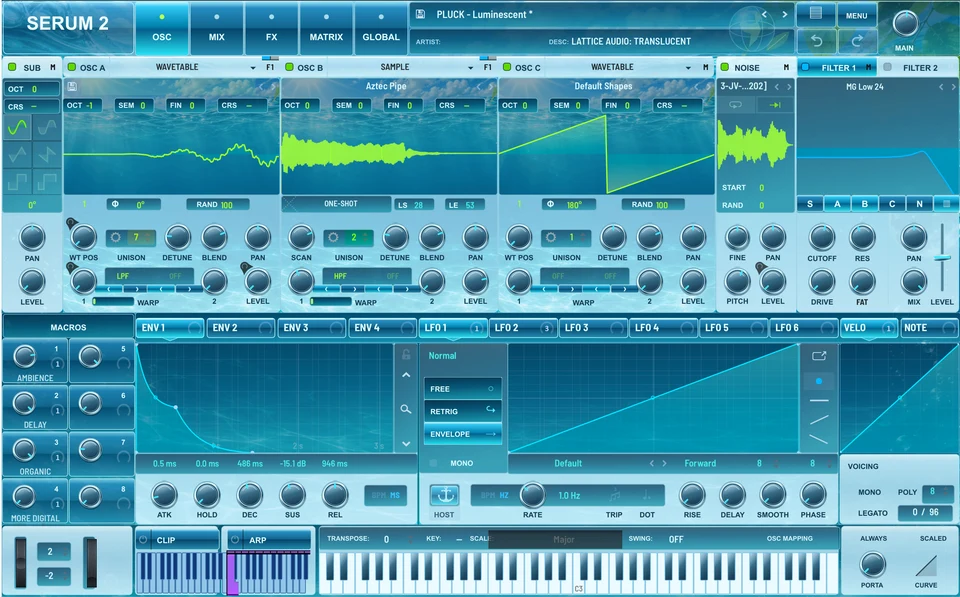Screen dimensions: 960x597
Task: Toggle the Filter 2 enable light
Action: 887,67
